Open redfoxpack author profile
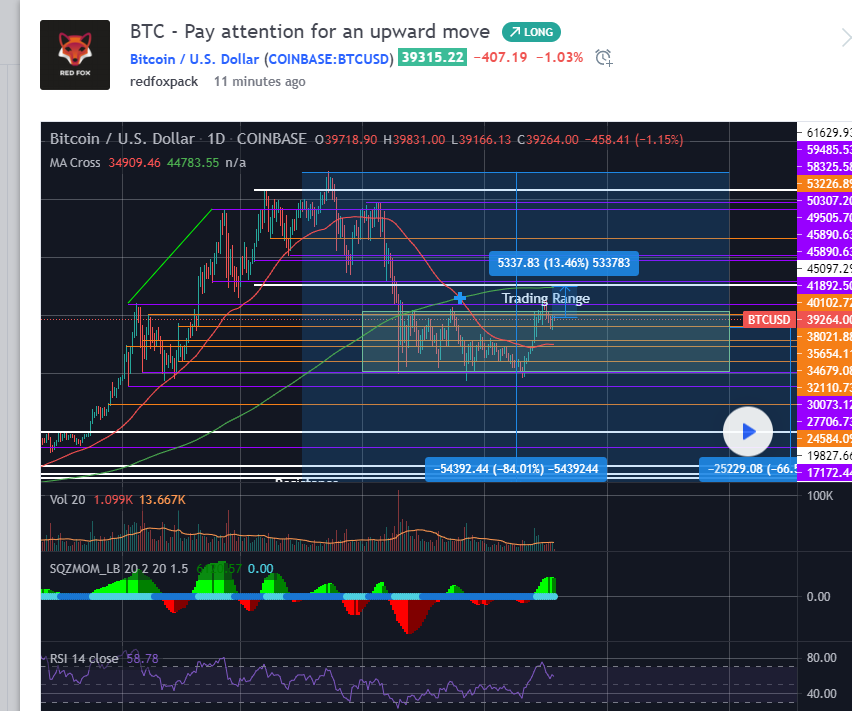 click(164, 82)
